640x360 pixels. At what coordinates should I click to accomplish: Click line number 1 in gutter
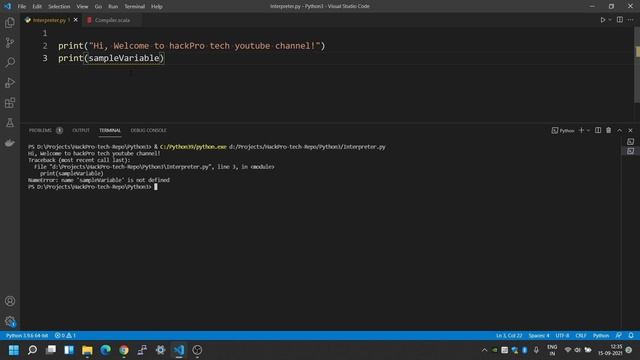[45, 33]
